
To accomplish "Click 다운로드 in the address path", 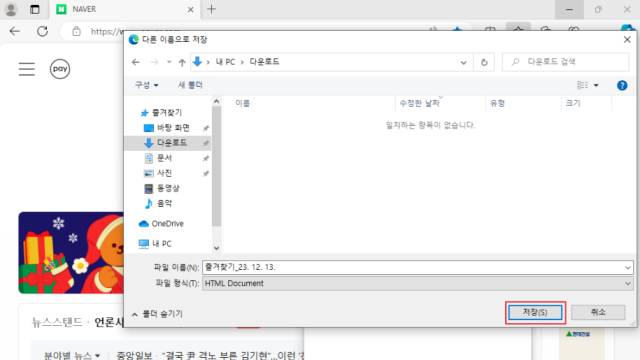I will pos(264,62).
